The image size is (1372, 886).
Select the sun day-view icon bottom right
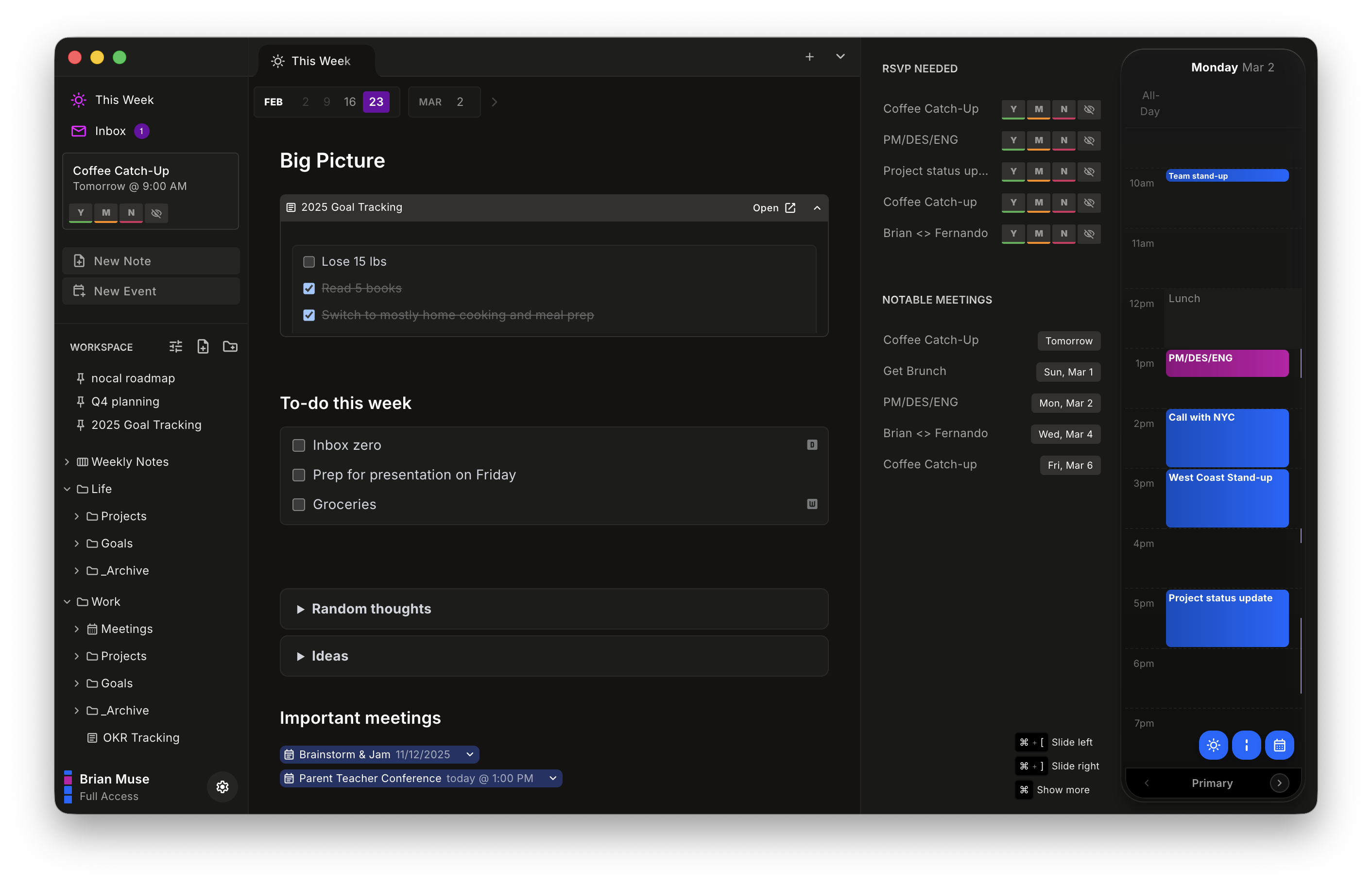coord(1214,745)
